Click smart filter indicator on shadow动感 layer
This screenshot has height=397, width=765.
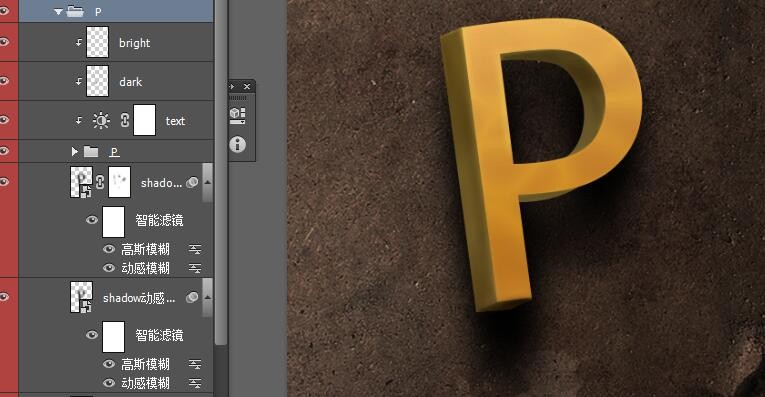(192, 297)
